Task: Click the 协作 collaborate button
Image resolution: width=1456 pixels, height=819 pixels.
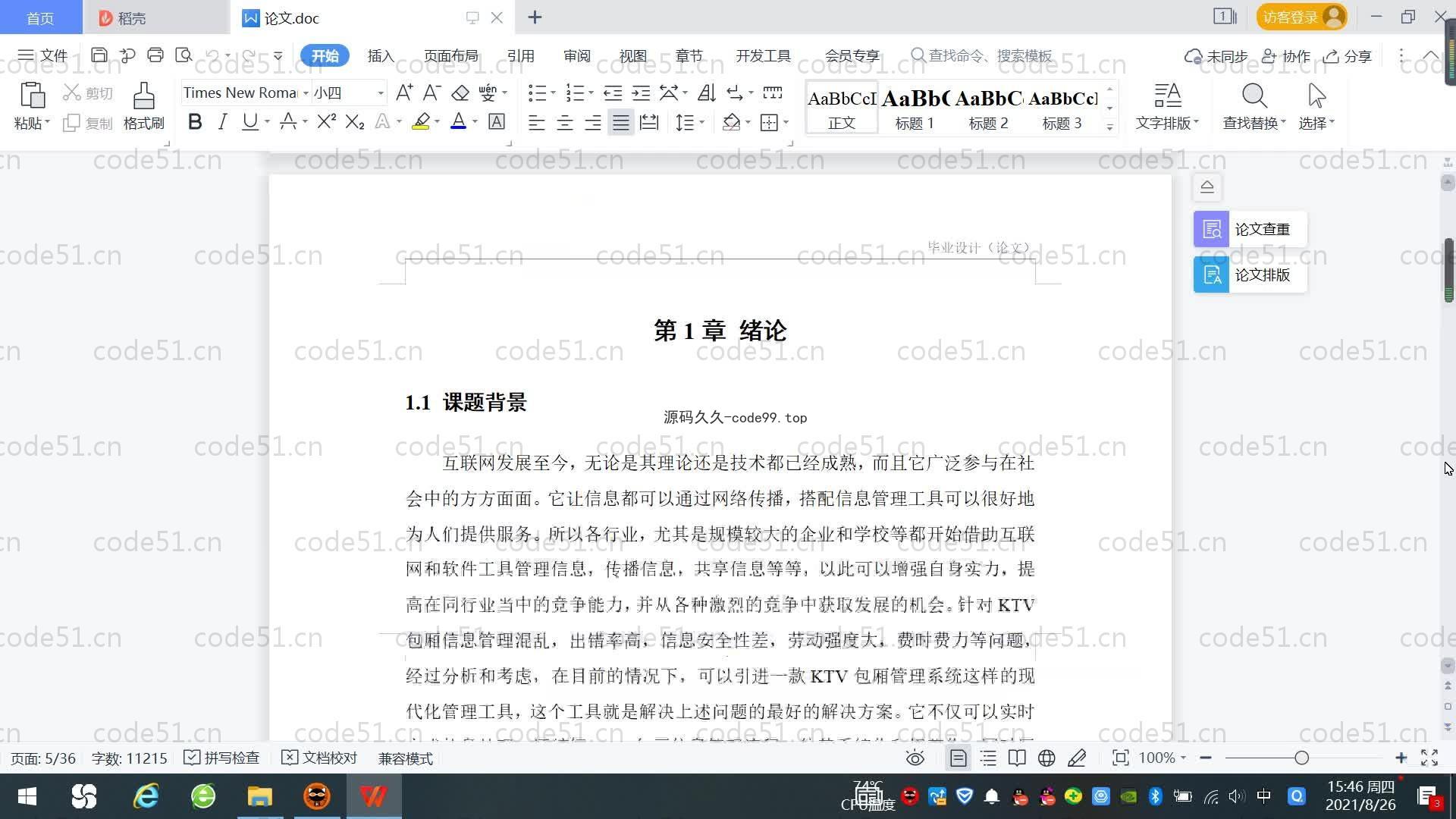Action: (1286, 55)
